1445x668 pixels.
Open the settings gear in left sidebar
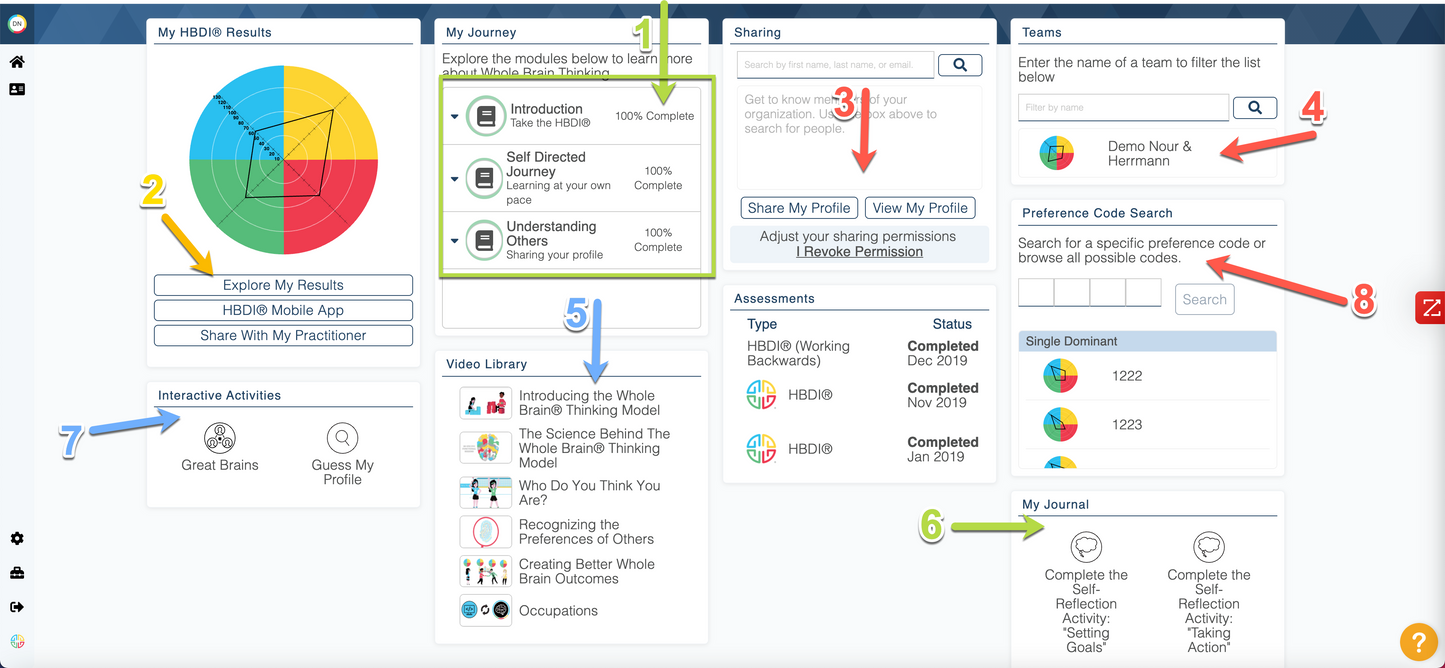tap(17, 539)
